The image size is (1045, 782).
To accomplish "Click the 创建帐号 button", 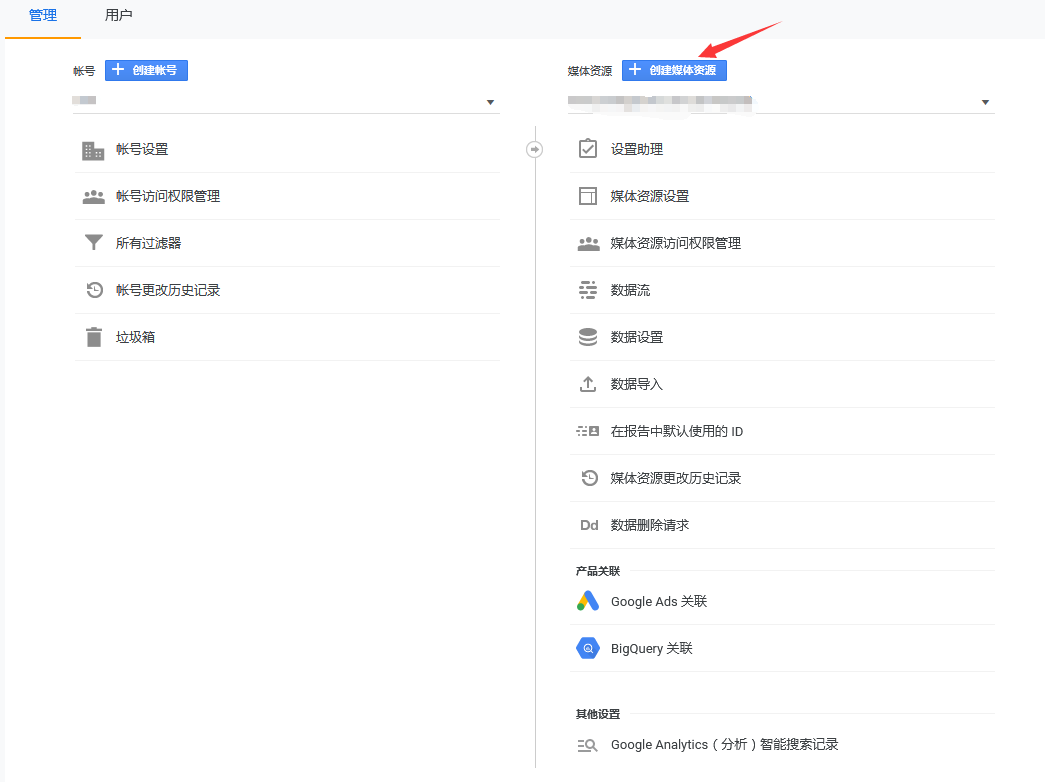I will click(x=146, y=70).
